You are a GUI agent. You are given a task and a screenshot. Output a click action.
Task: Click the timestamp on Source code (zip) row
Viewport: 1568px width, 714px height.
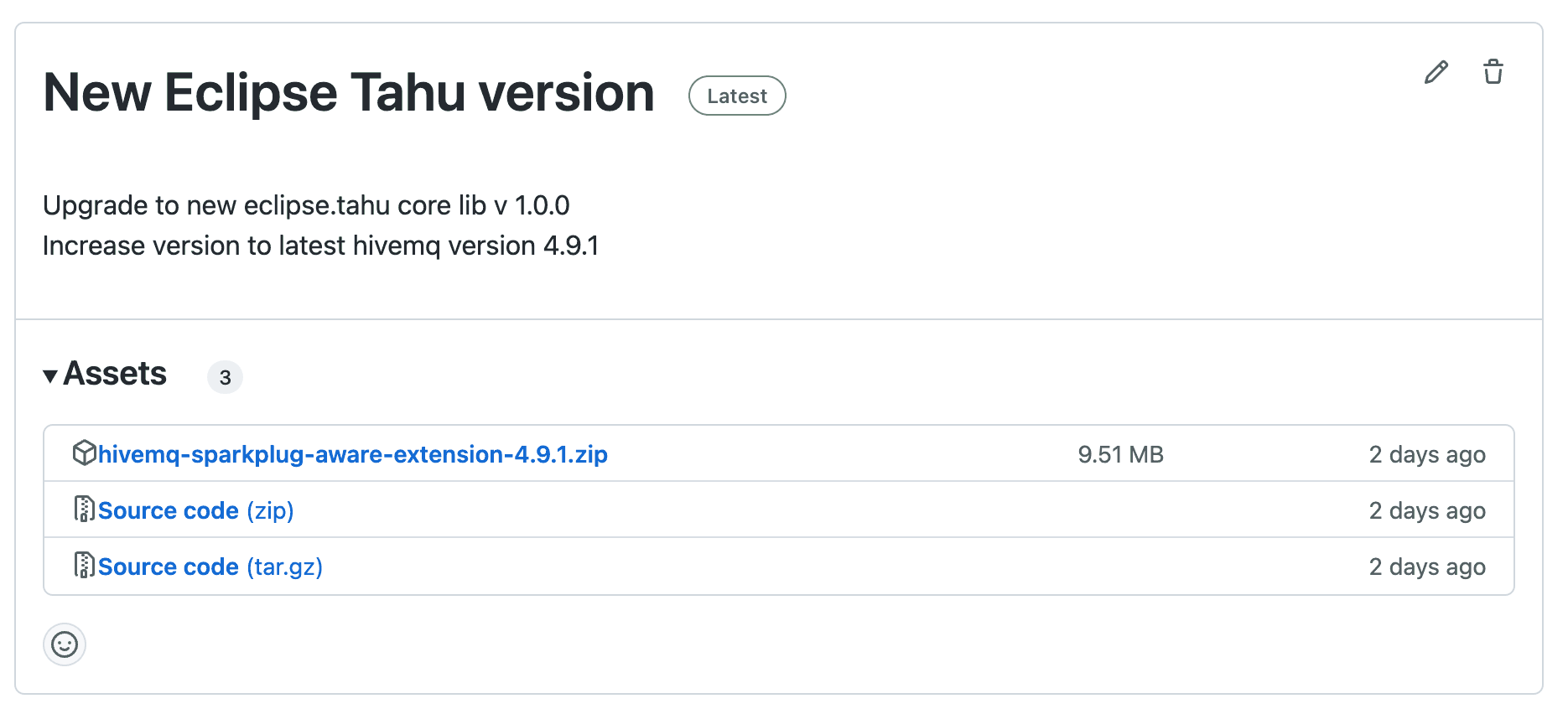pyautogui.click(x=1427, y=510)
